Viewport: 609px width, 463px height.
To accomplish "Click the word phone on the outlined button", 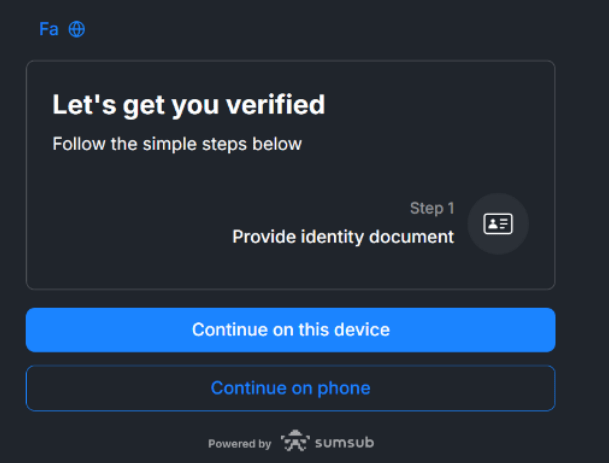I will coord(345,388).
